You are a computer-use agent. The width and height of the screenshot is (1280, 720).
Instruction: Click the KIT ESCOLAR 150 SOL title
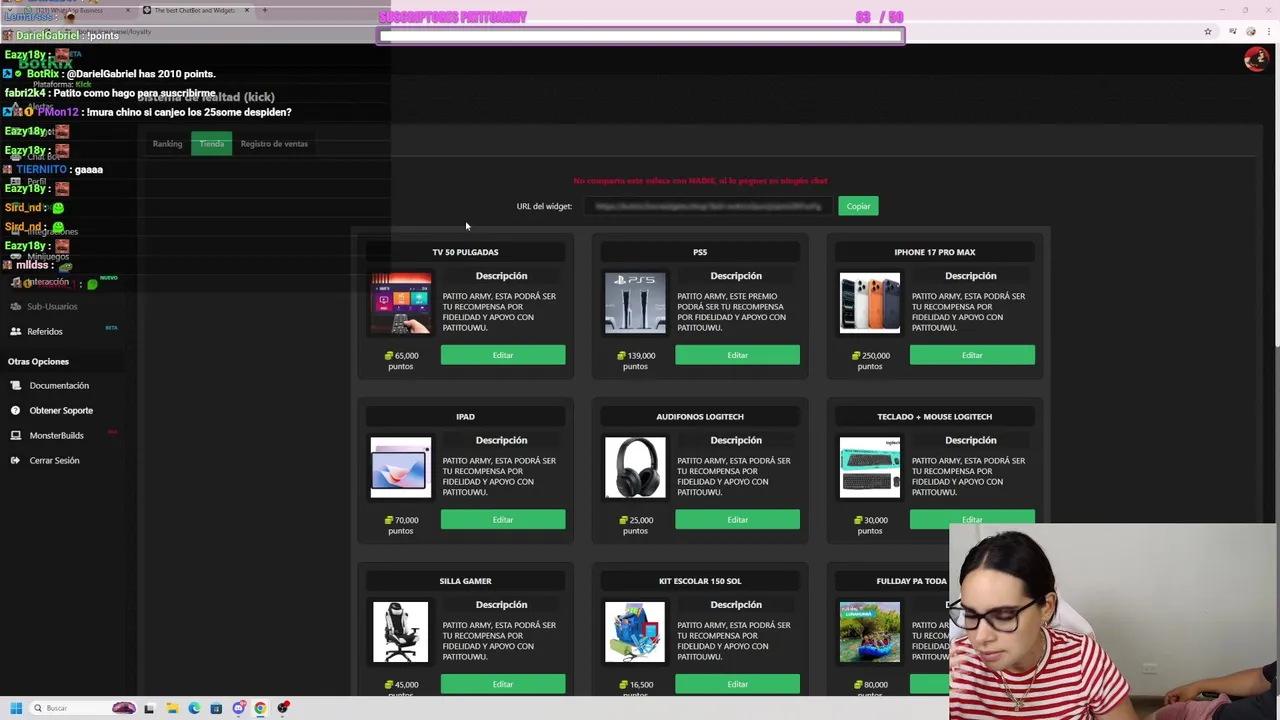pos(700,581)
